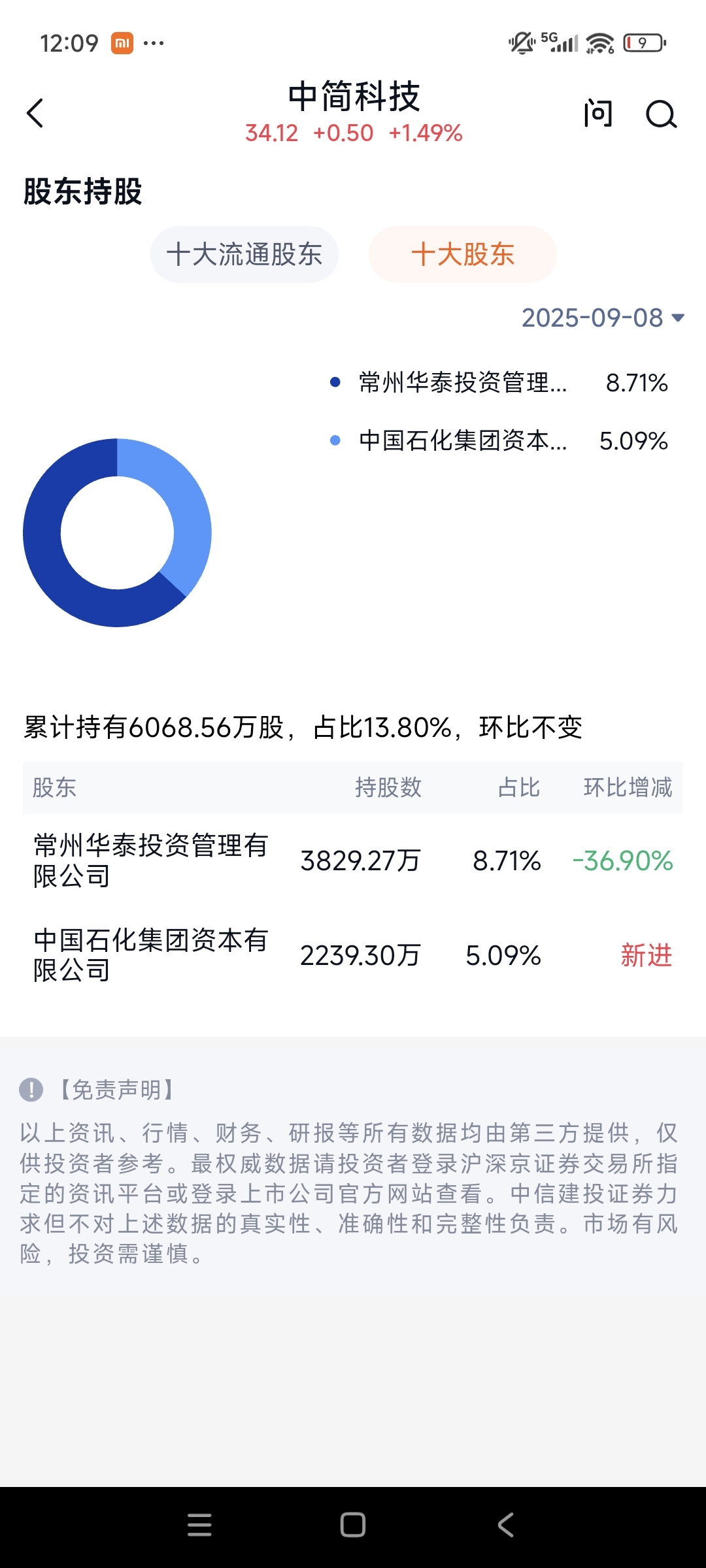Tap the disclaimer exclamation info icon

click(31, 1089)
